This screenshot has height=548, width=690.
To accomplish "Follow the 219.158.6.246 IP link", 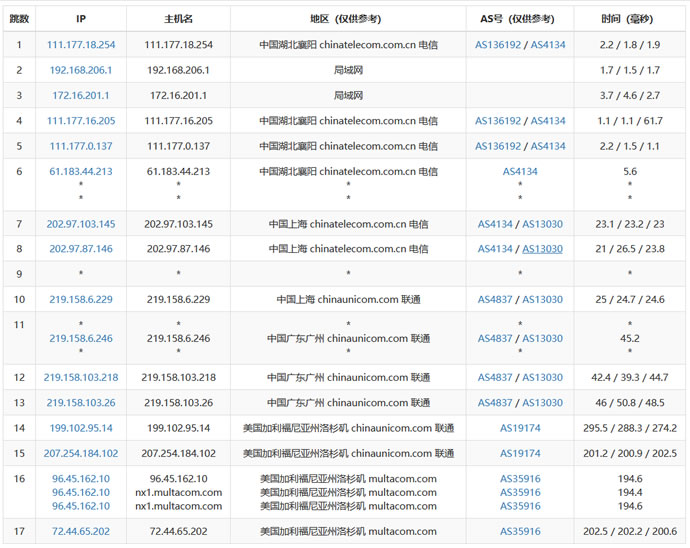I will [x=81, y=338].
